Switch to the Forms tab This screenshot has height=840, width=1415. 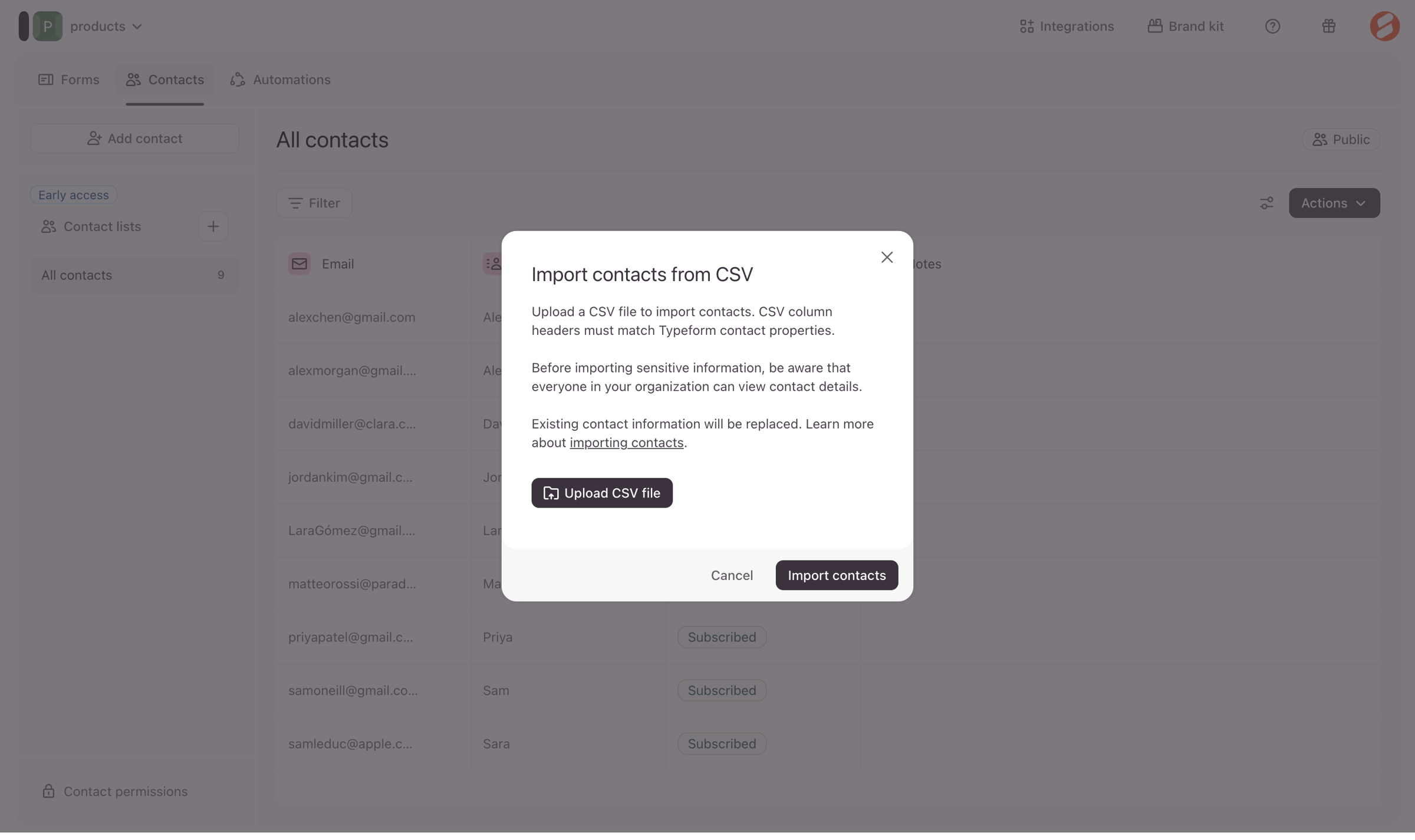point(68,80)
